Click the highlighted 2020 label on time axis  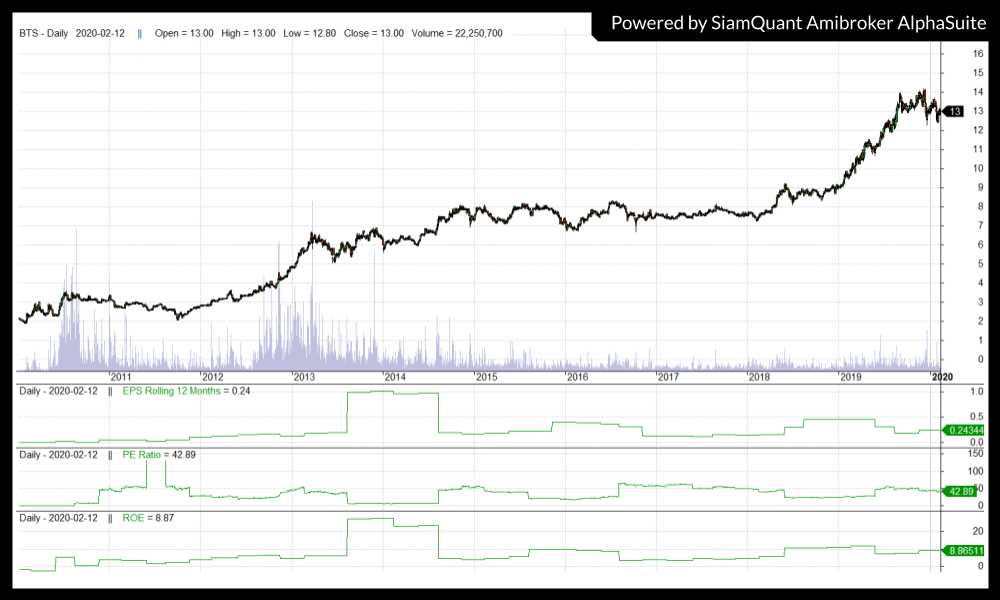pyautogui.click(x=941, y=377)
